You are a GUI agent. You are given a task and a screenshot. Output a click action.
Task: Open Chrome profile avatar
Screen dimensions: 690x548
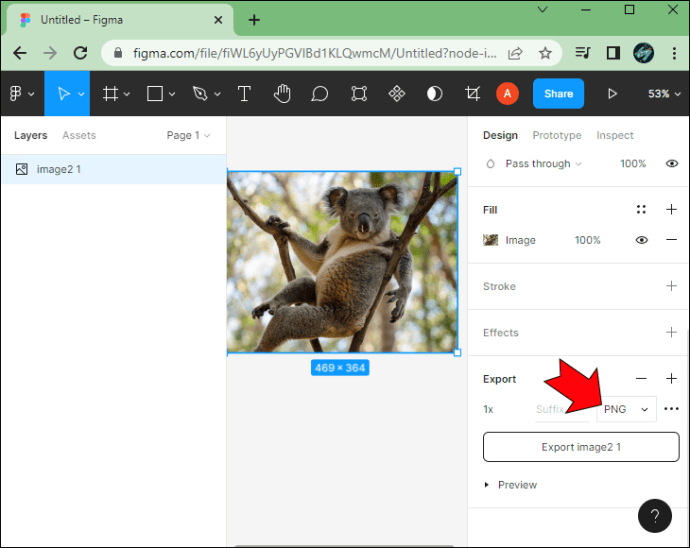click(x=643, y=53)
